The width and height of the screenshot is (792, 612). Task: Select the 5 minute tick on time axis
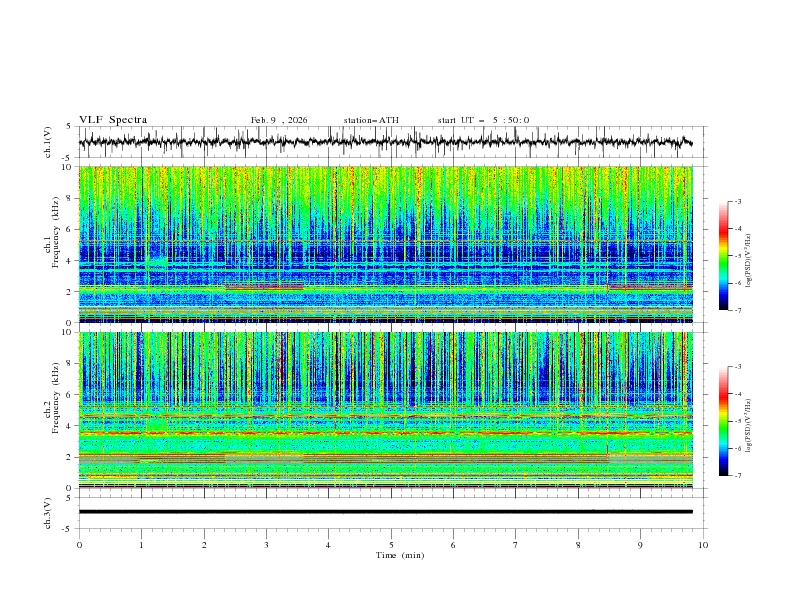coord(391,544)
